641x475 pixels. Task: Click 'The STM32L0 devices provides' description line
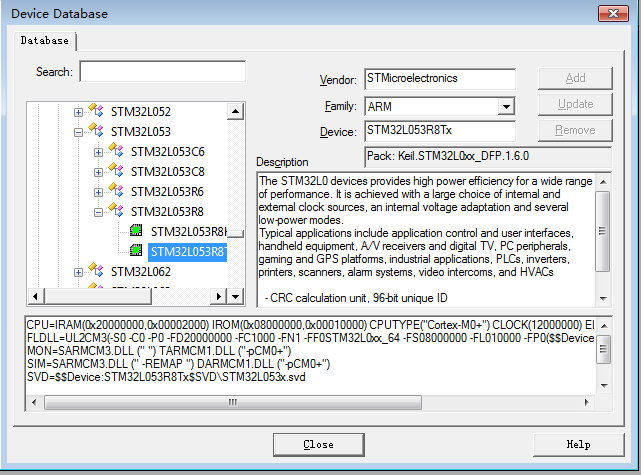click(426, 181)
